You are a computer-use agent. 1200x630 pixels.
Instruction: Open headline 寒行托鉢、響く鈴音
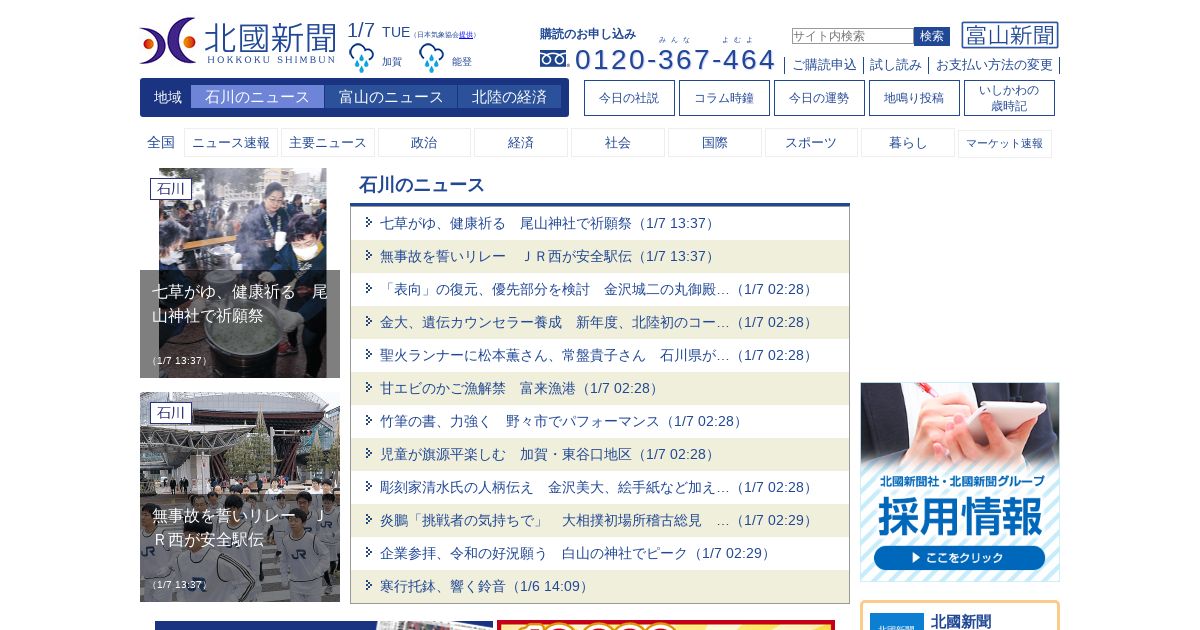tap(484, 586)
